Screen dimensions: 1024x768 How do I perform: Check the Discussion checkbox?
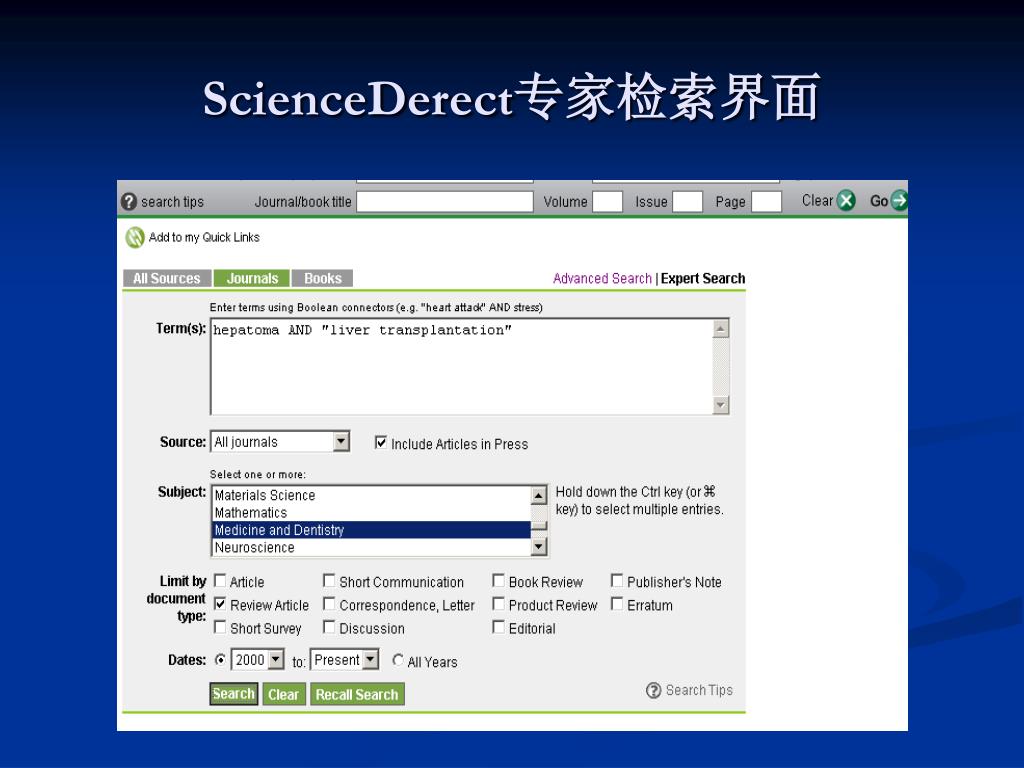click(x=329, y=627)
